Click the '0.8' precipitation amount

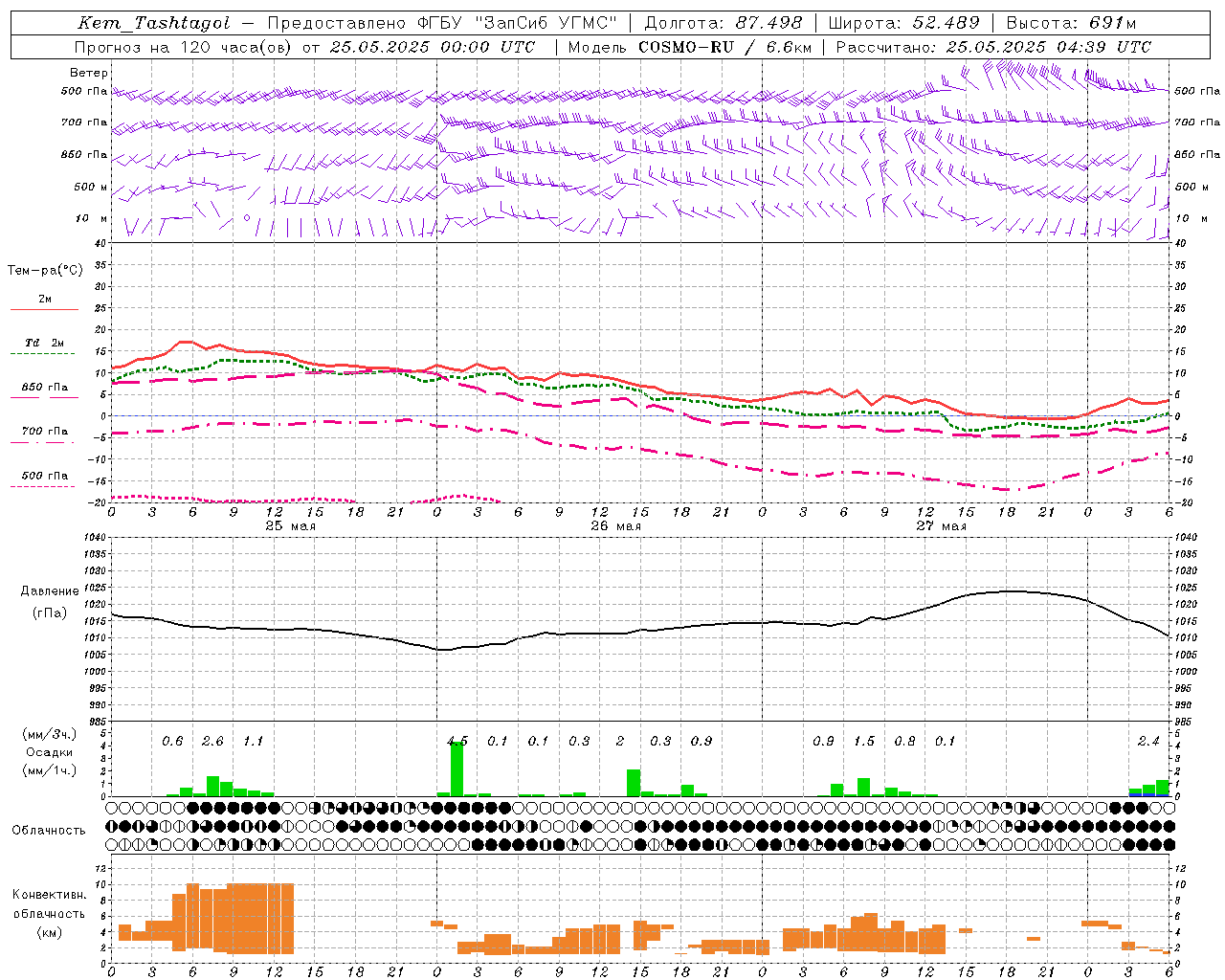click(904, 742)
